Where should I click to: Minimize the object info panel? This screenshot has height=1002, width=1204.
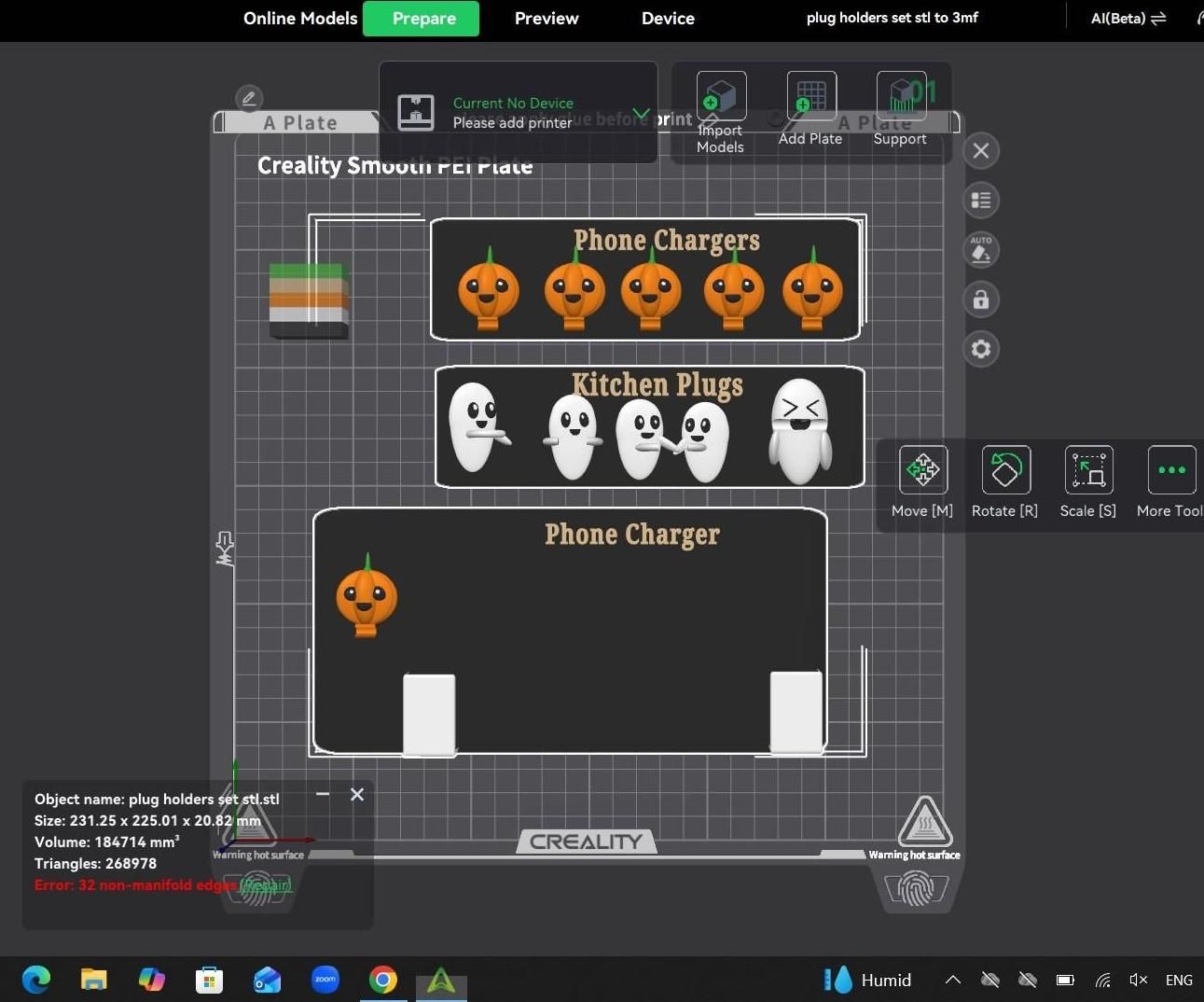pyautogui.click(x=323, y=794)
